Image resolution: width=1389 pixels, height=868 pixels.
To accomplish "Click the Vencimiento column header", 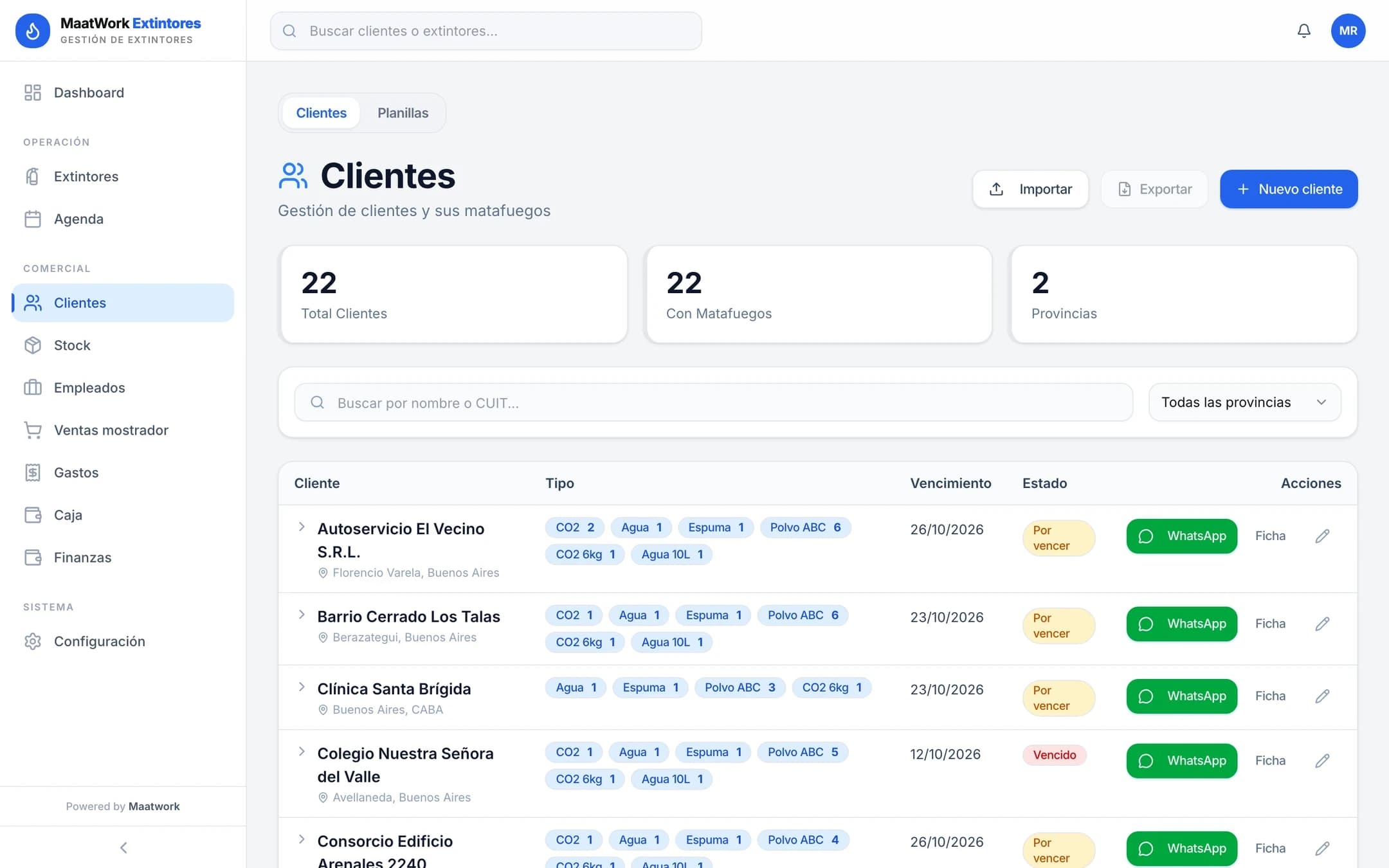I will tap(950, 484).
